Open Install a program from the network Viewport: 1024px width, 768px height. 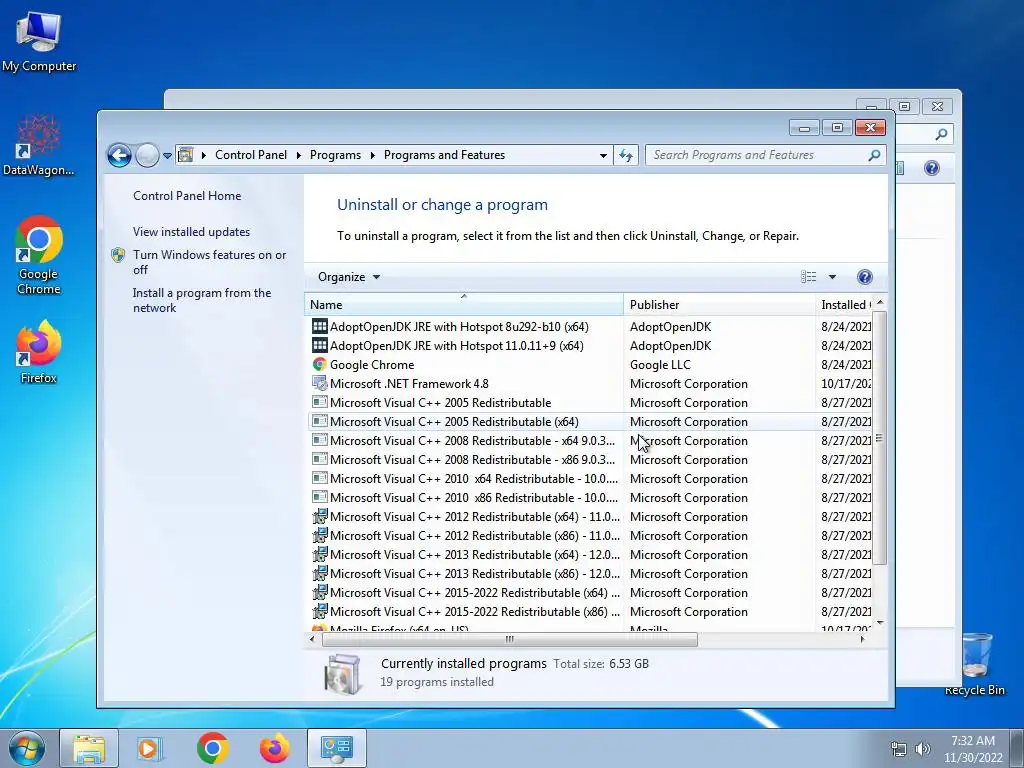pyautogui.click(x=201, y=300)
